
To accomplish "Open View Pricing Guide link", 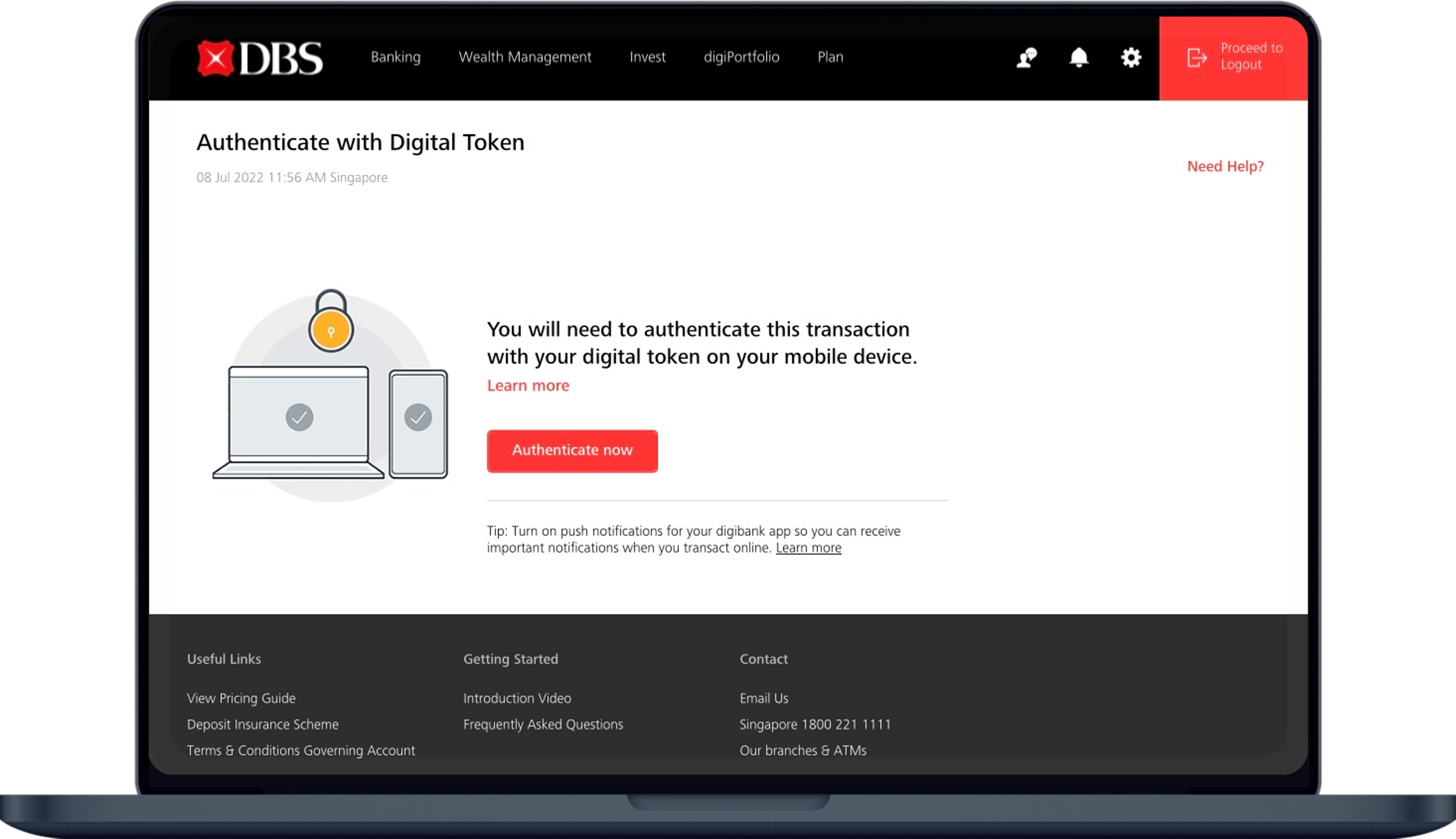I will (241, 698).
